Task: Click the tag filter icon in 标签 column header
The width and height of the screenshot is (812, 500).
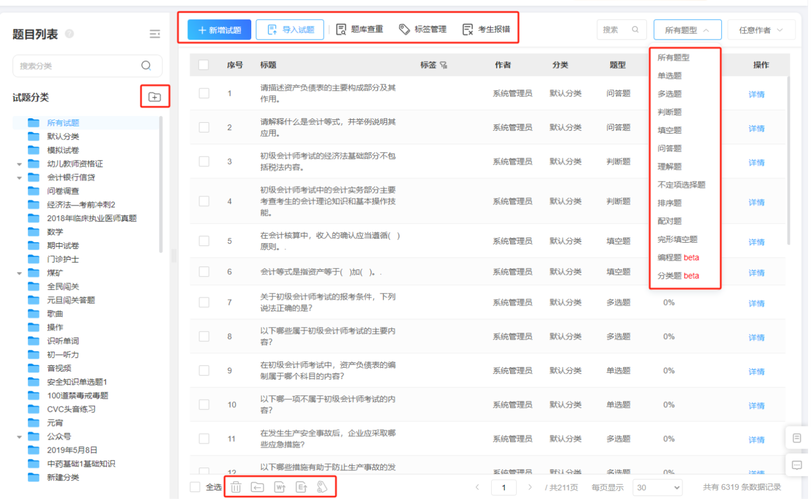Action: pyautogui.click(x=444, y=65)
